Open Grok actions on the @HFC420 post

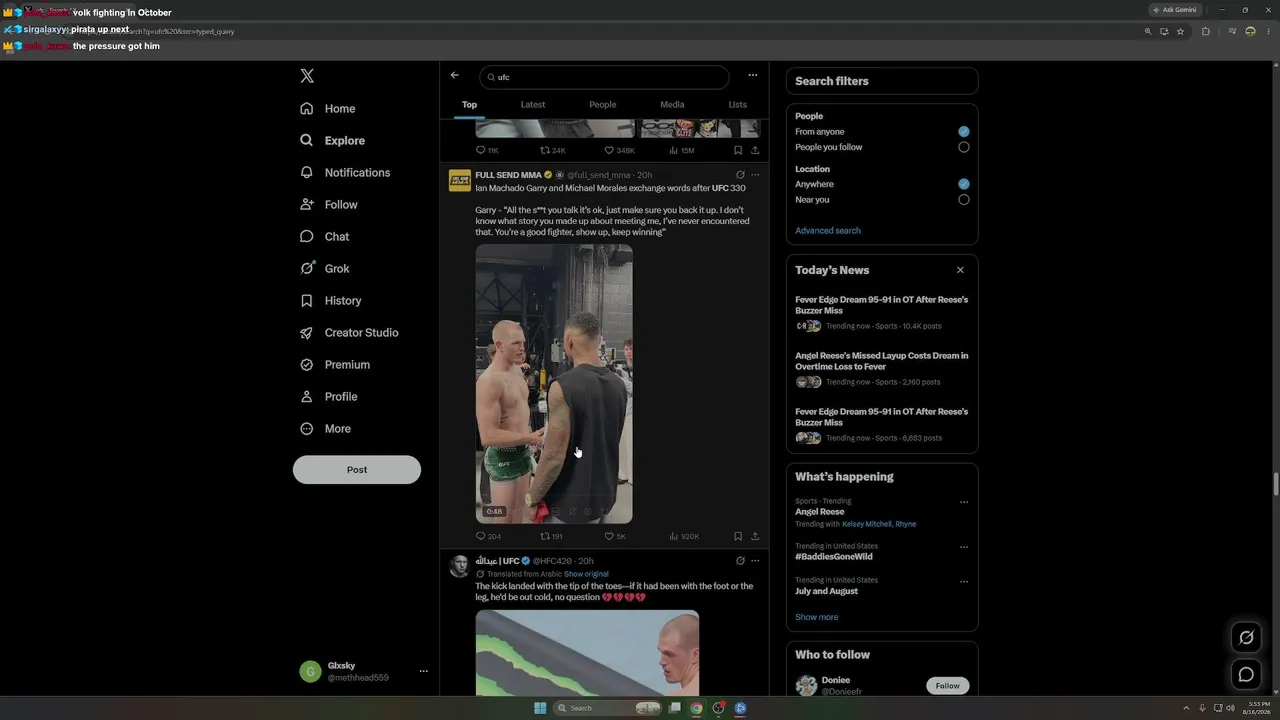pos(740,561)
